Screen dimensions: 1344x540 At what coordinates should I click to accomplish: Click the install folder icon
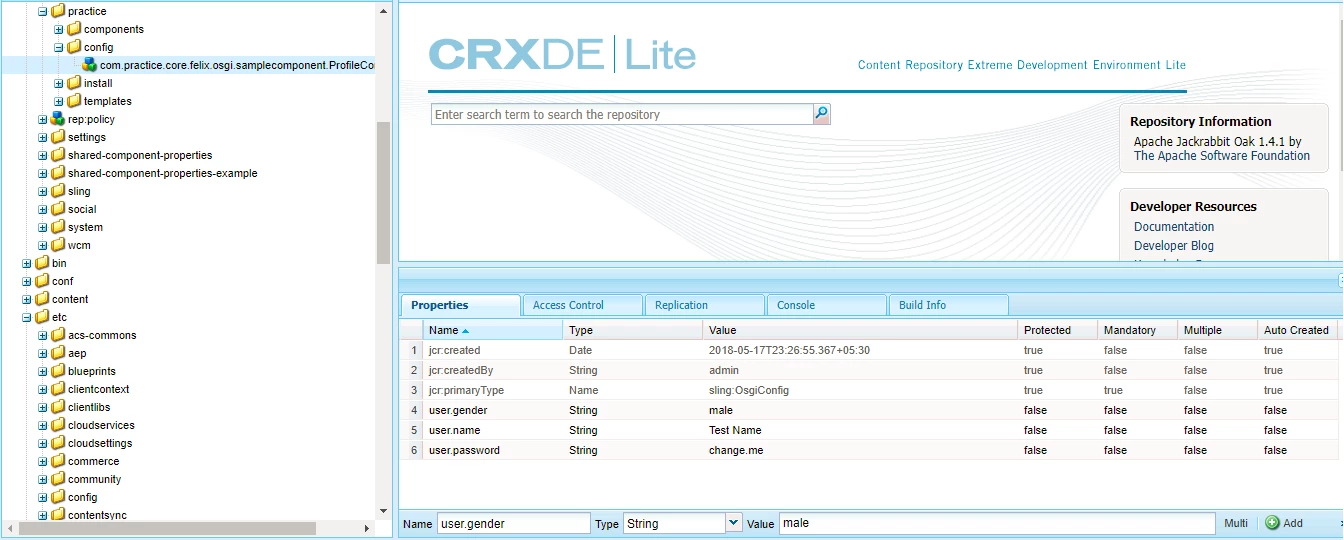[74, 83]
